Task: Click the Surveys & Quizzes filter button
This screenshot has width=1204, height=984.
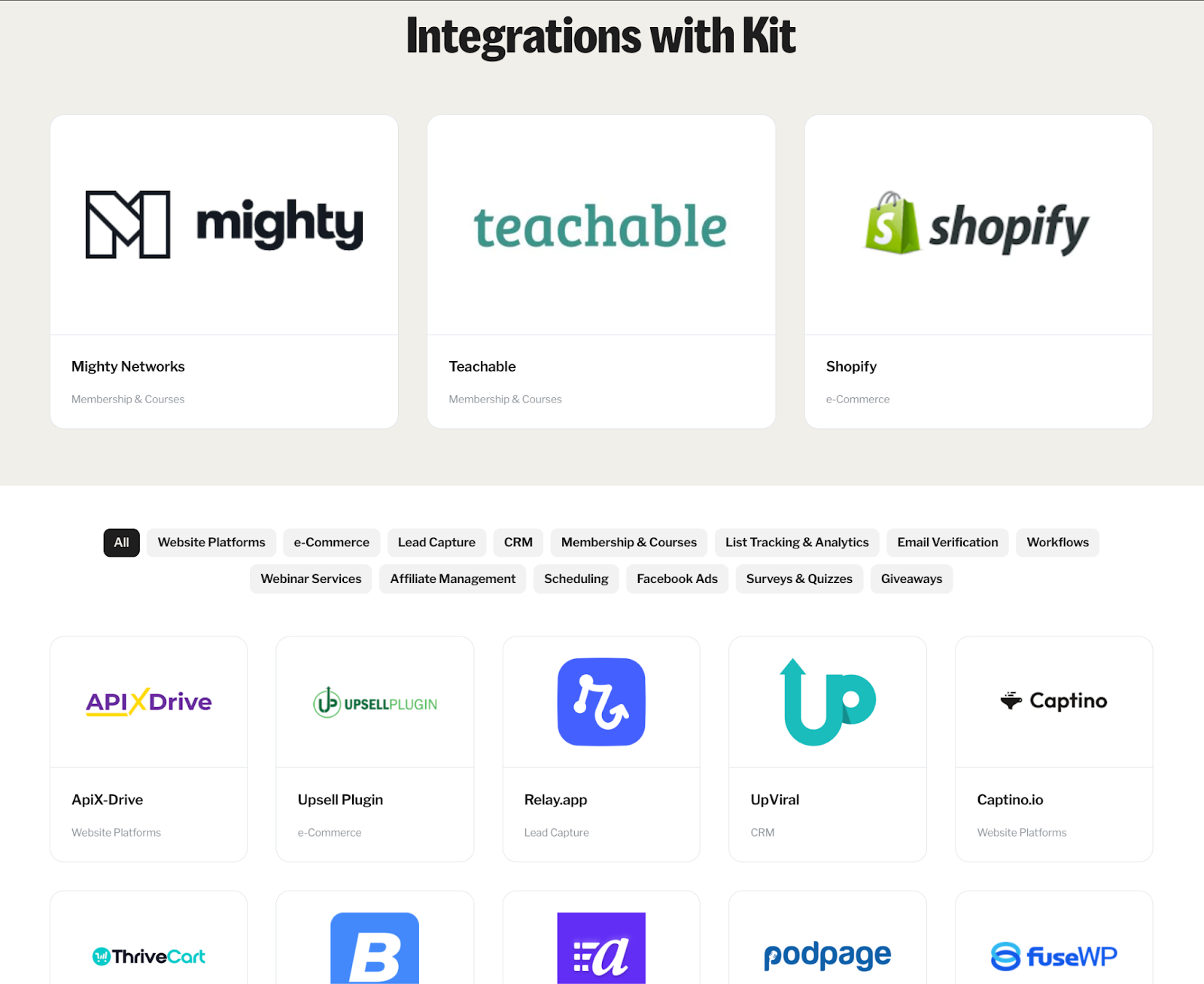Action: (x=798, y=579)
